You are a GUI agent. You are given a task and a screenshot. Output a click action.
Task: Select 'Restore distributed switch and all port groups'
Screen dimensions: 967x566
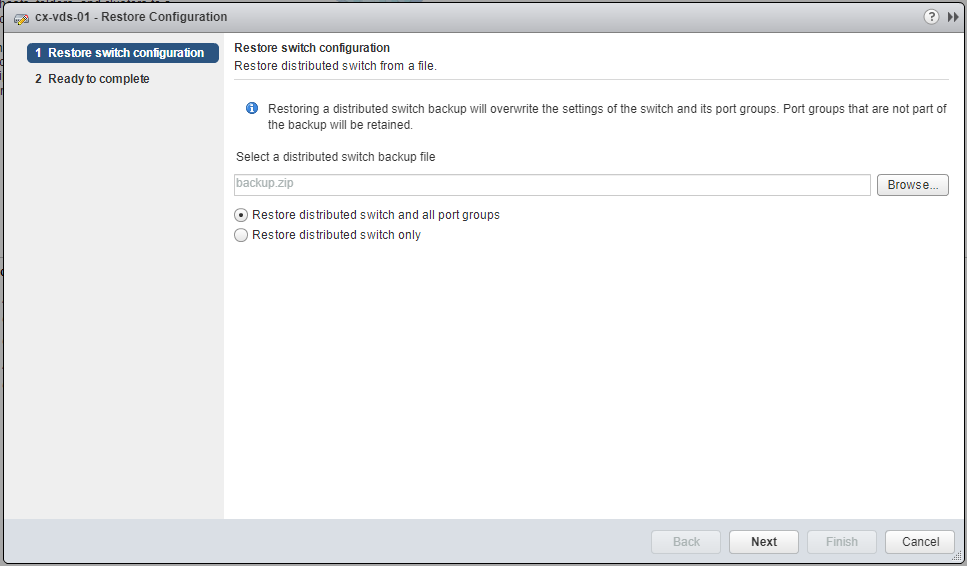(240, 215)
